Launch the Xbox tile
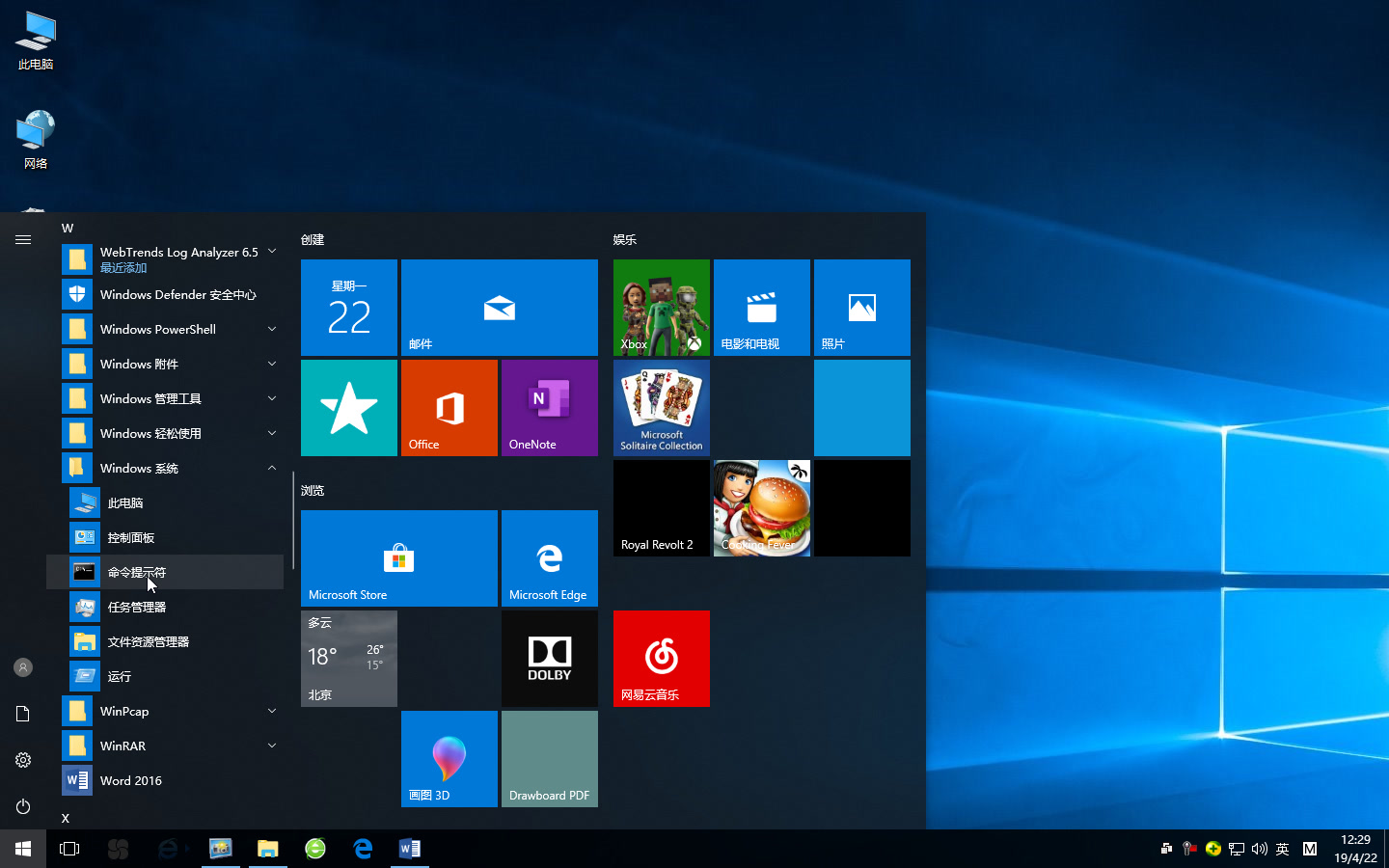1389x868 pixels. tap(662, 308)
